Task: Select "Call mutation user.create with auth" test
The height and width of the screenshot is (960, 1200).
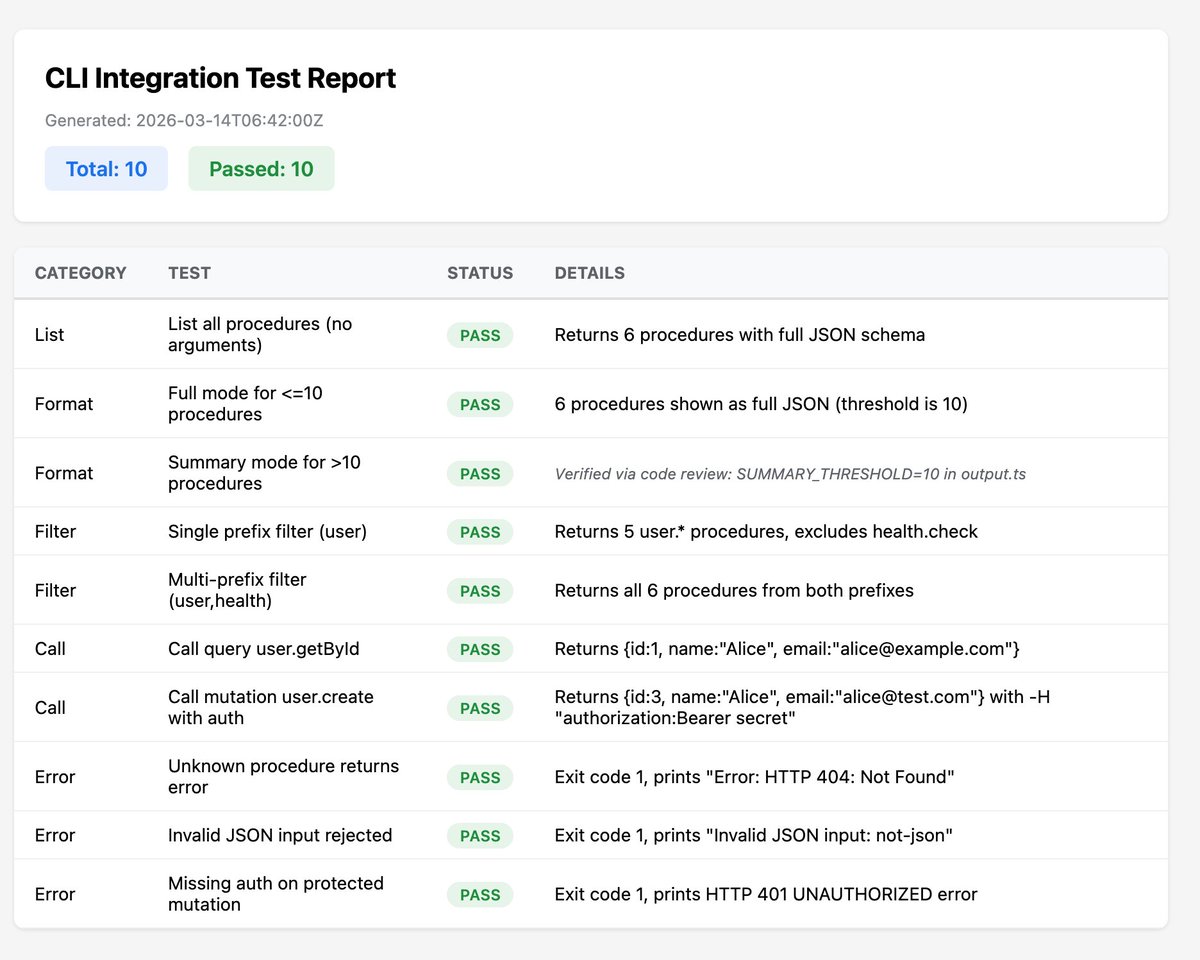Action: tap(271, 708)
